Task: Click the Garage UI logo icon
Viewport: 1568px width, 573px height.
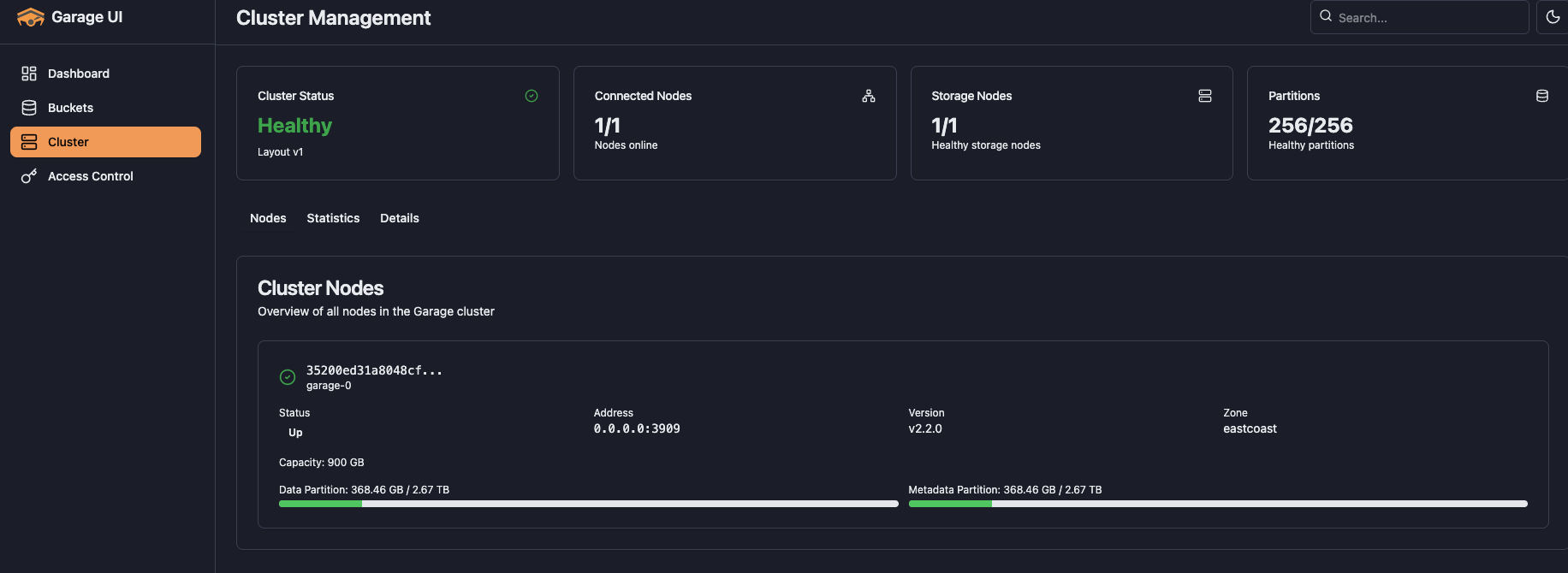Action: (30, 17)
